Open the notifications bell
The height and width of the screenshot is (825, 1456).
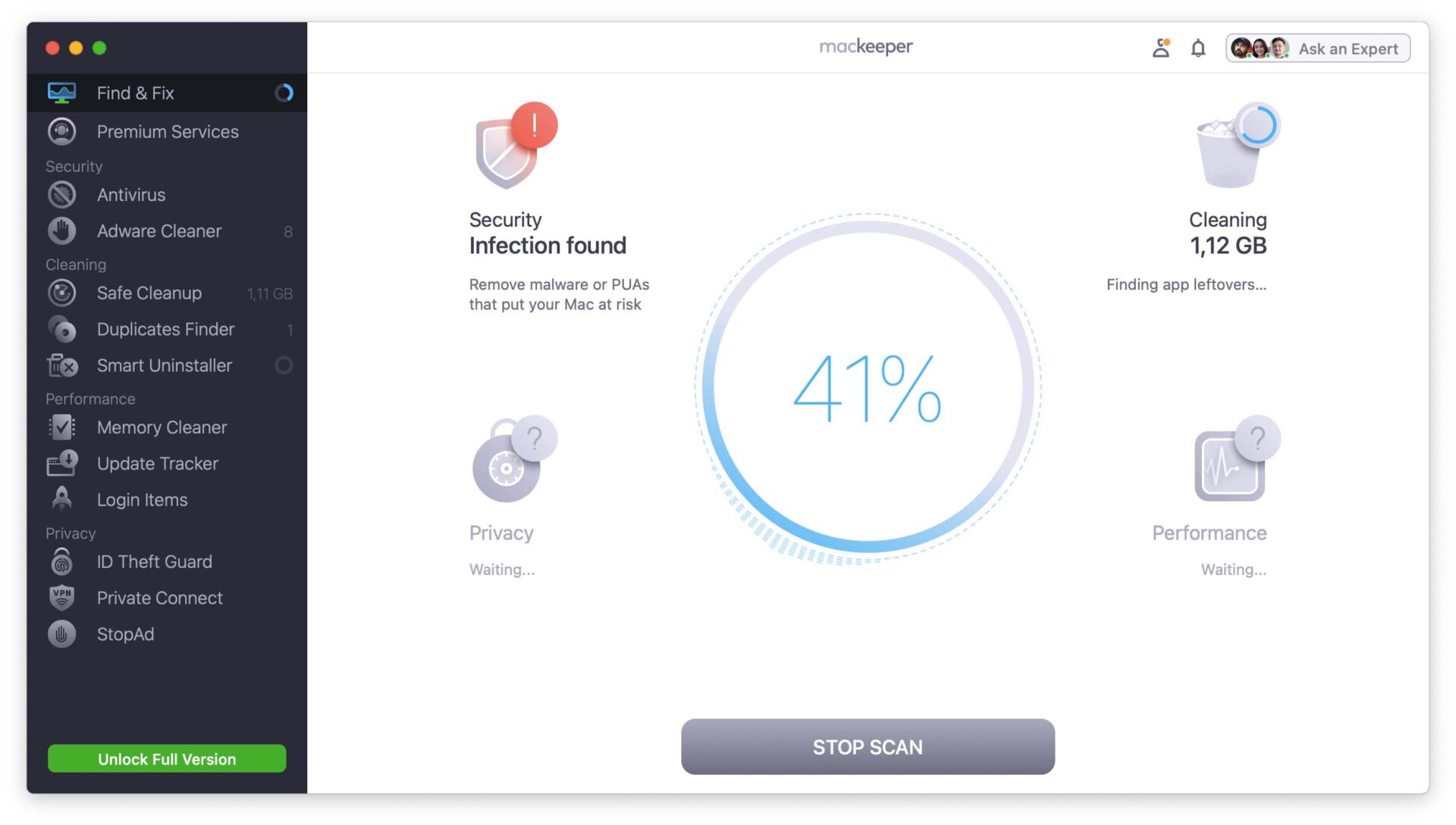click(x=1198, y=48)
